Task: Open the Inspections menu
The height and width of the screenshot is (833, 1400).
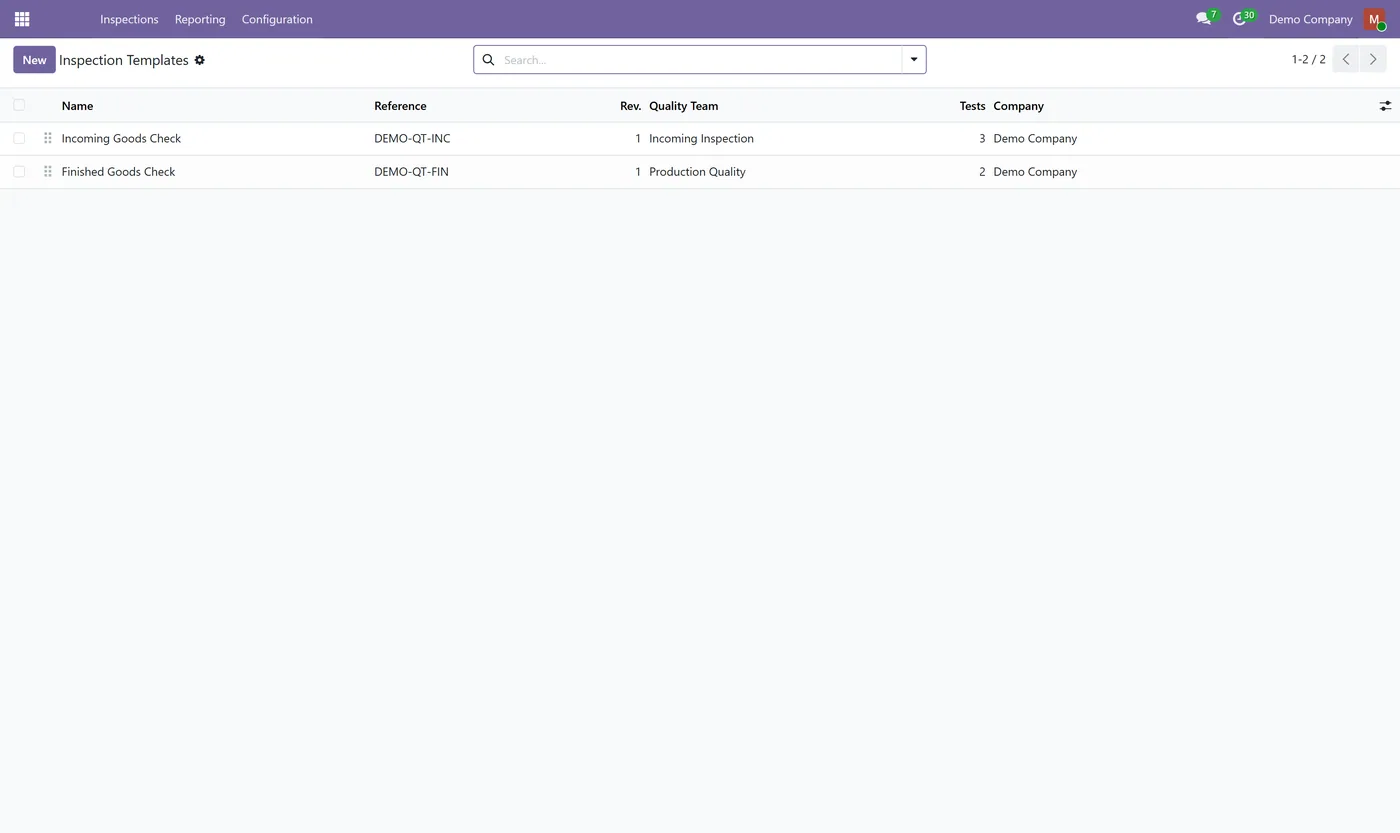Action: coord(129,19)
